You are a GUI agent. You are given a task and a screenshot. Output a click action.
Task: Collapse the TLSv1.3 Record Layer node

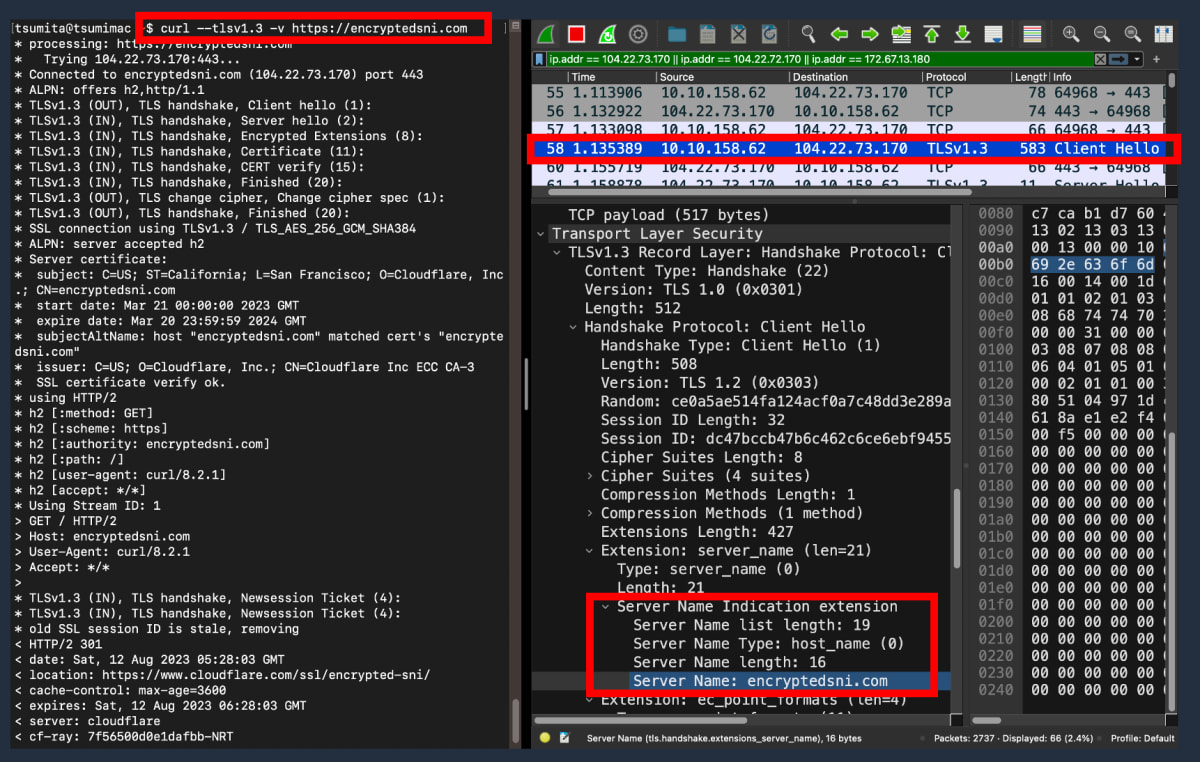558,252
